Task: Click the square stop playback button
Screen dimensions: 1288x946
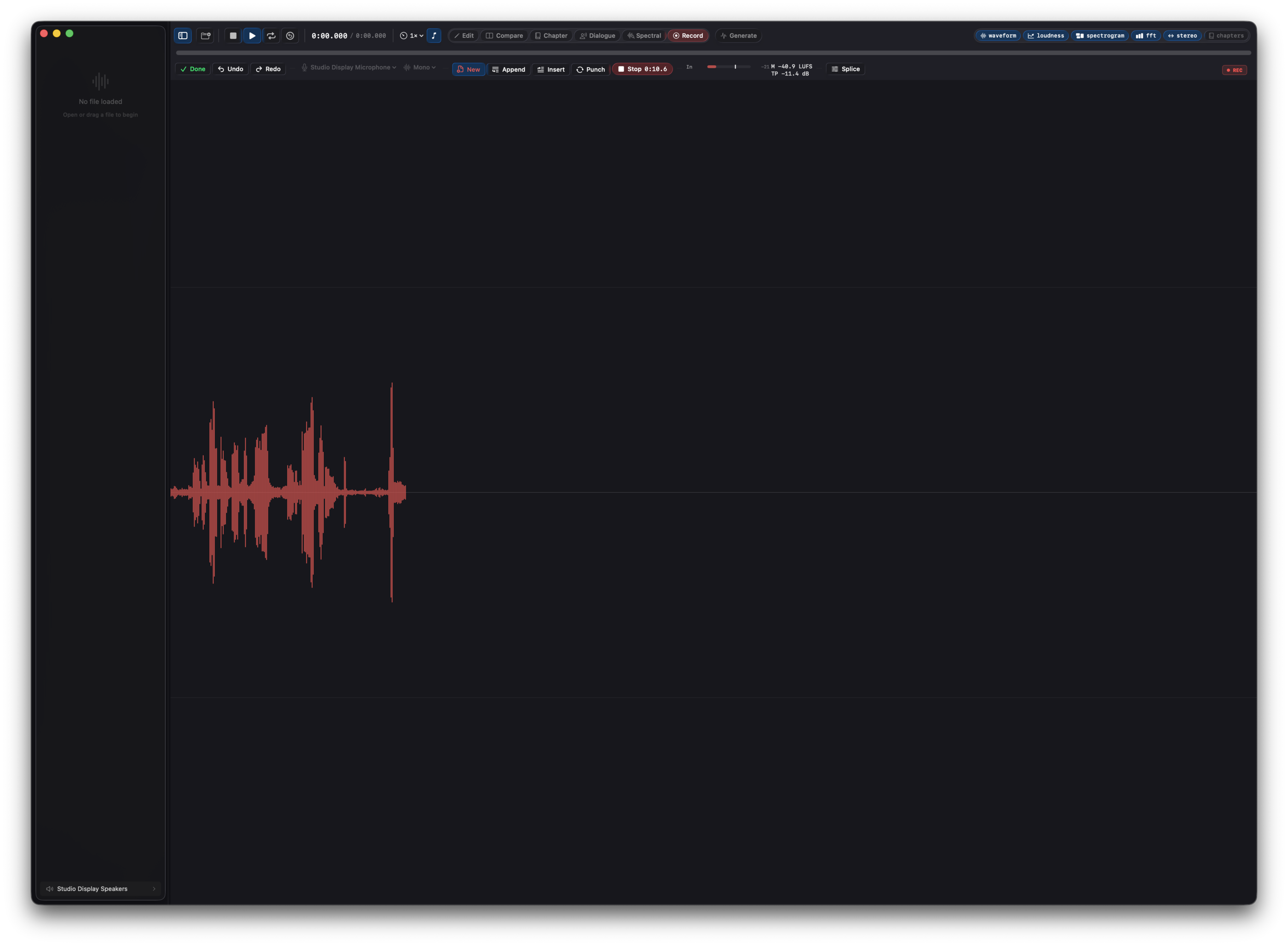Action: pos(233,35)
